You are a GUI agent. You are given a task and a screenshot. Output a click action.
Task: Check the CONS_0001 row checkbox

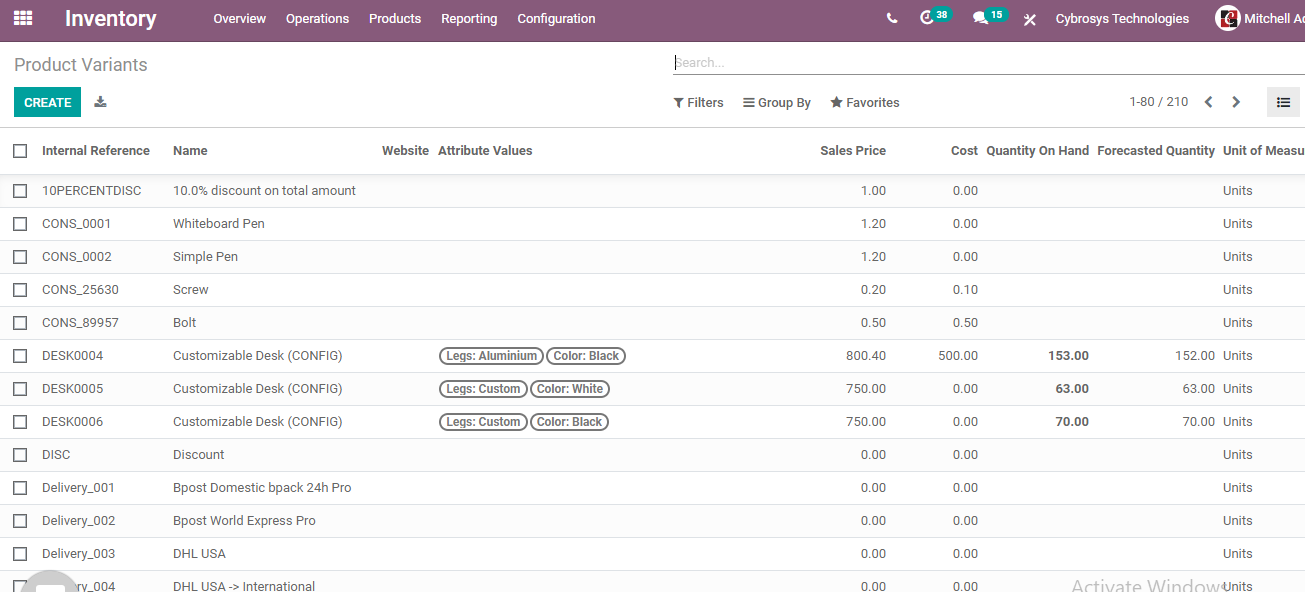(20, 224)
